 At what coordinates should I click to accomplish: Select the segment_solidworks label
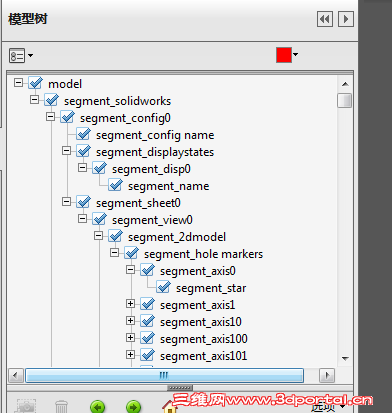click(x=117, y=101)
